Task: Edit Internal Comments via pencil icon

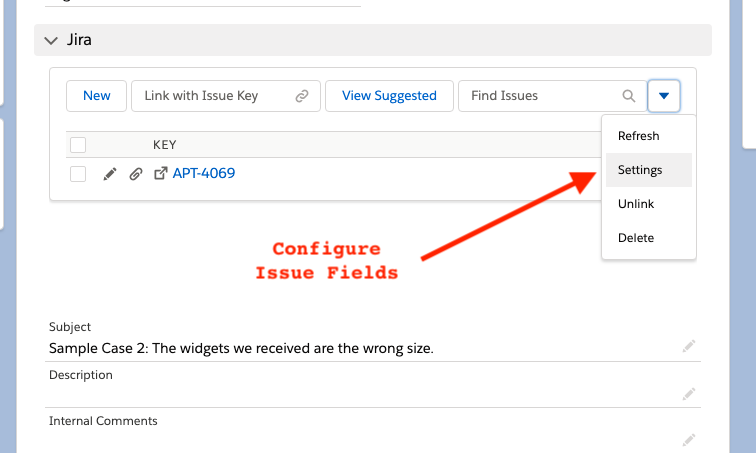Action: coord(688,438)
